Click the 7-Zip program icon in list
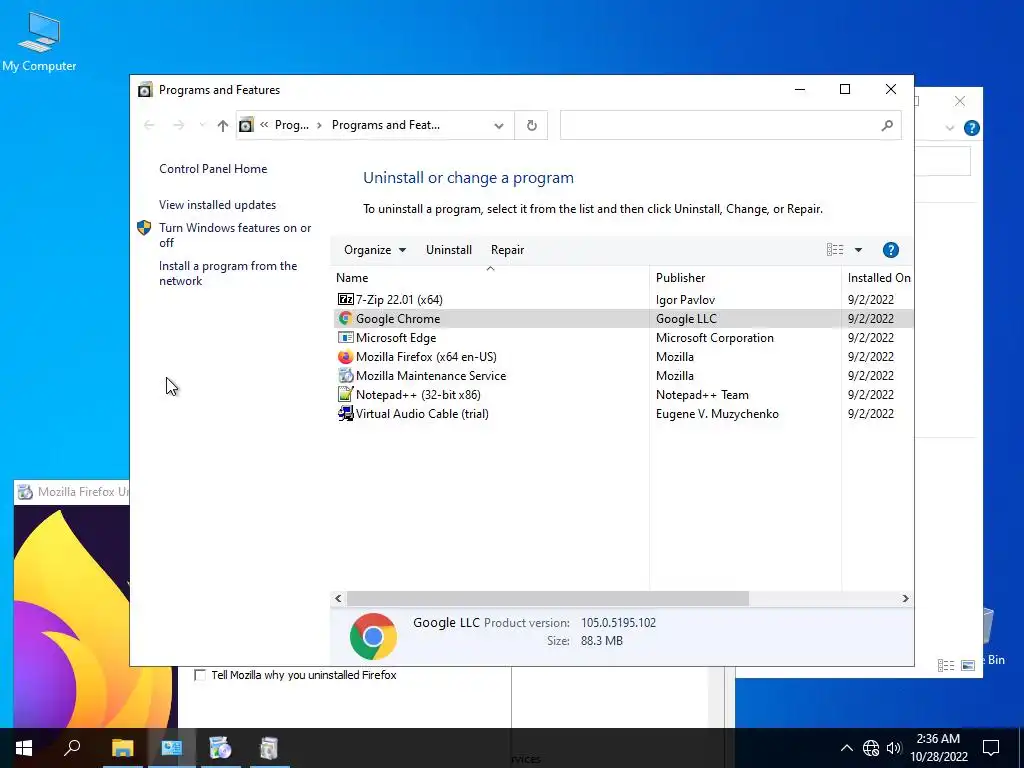Image resolution: width=1024 pixels, height=768 pixels. [345, 300]
